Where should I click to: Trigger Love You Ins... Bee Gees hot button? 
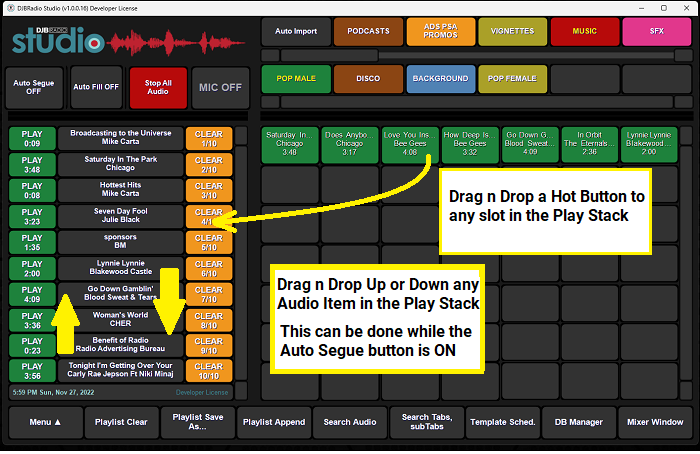(x=410, y=145)
